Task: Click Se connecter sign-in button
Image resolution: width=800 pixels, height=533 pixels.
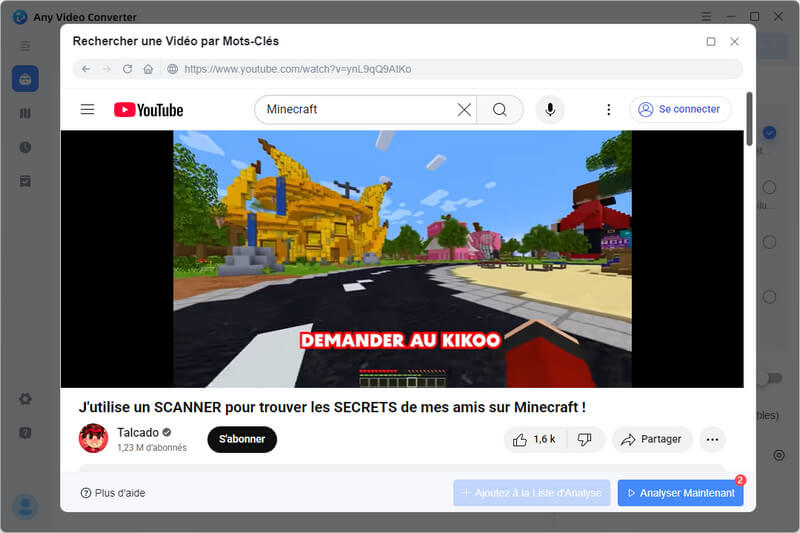Action: pos(680,110)
